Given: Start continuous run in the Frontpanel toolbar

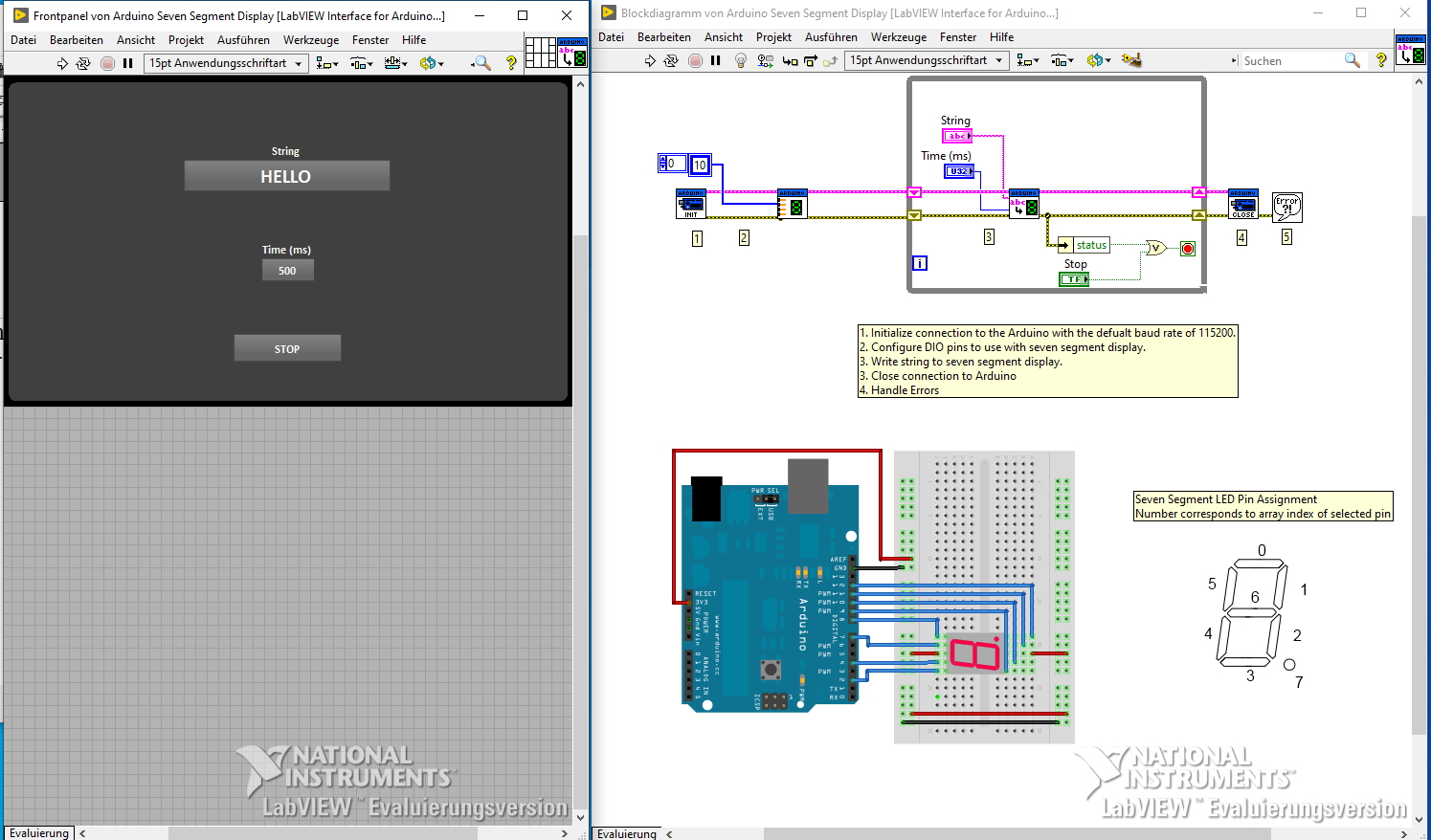Looking at the screenshot, I should (83, 63).
